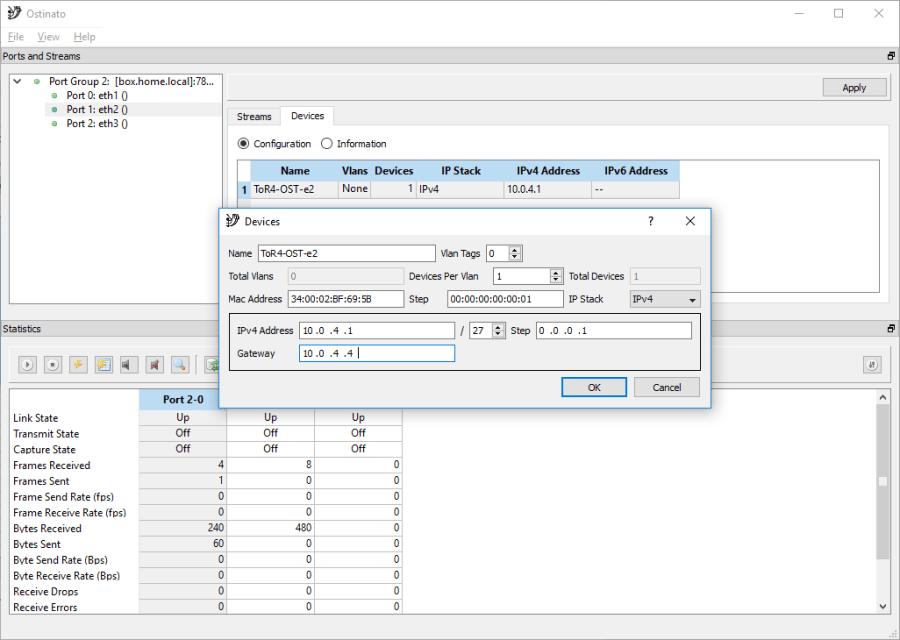The width and height of the screenshot is (900, 640).
Task: Increase Vlan Tags with the up arrow
Action: pyautogui.click(x=515, y=250)
